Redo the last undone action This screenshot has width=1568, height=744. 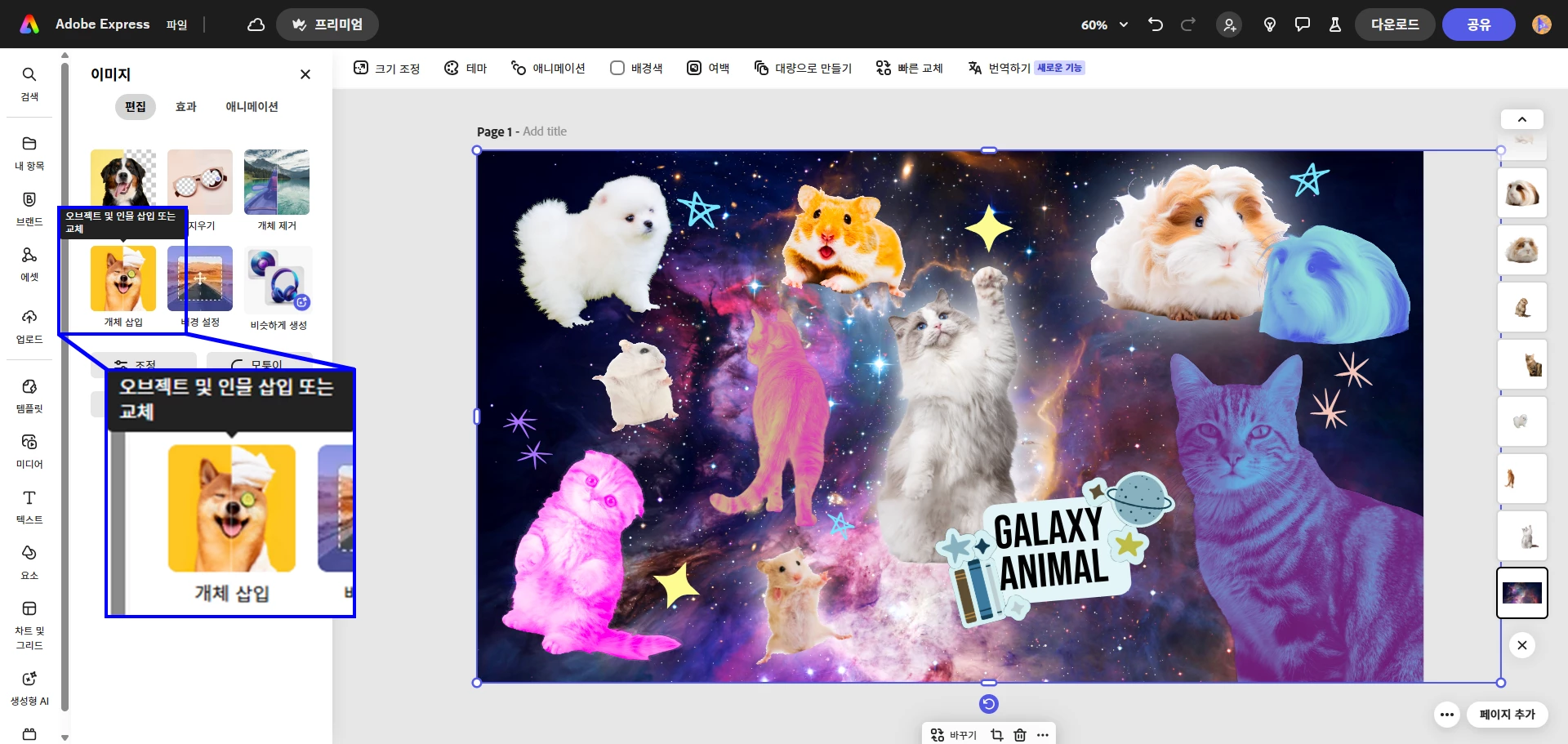[1188, 25]
